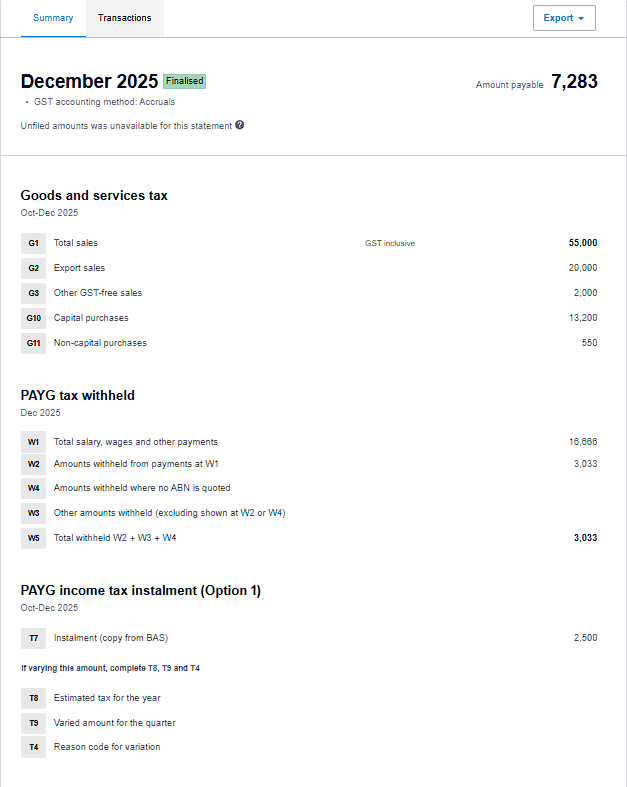This screenshot has height=787, width=627.
Task: Click the G2 Export sales badge
Action: click(33, 268)
